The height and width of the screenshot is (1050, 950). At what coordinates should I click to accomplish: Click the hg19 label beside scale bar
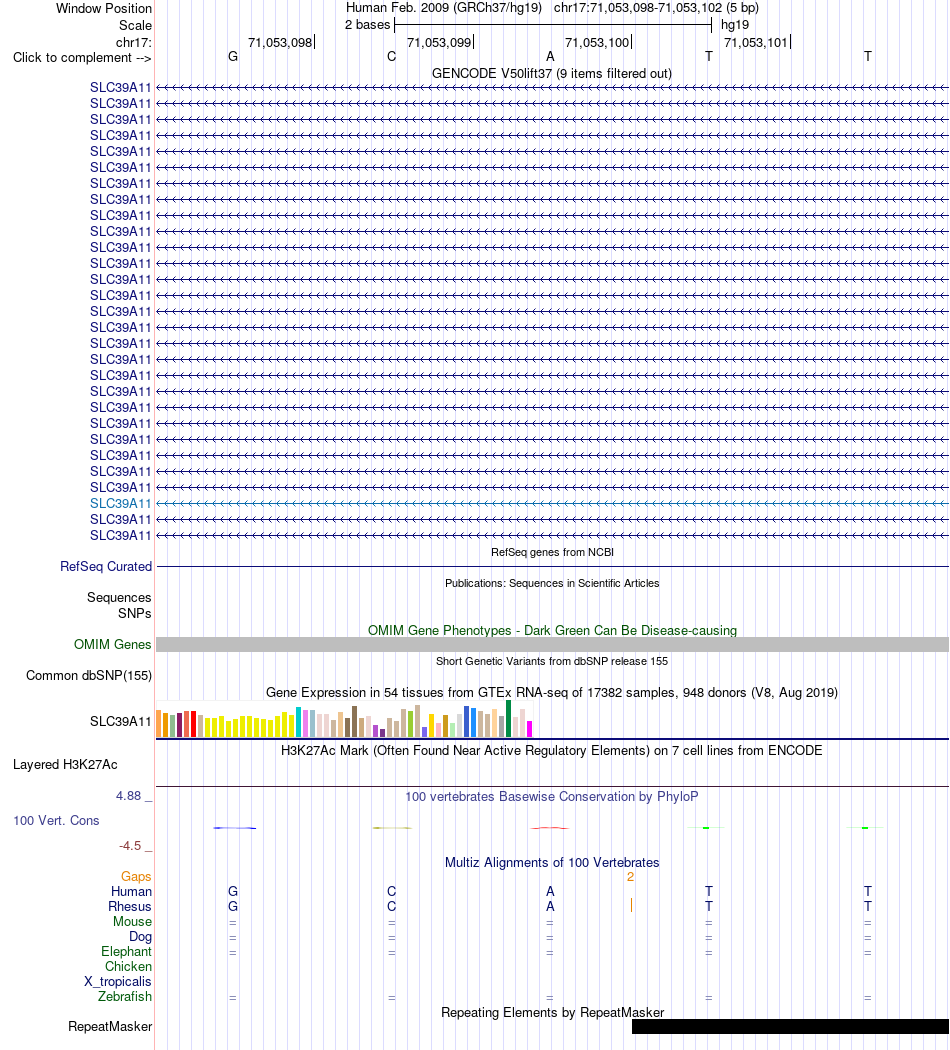(735, 25)
